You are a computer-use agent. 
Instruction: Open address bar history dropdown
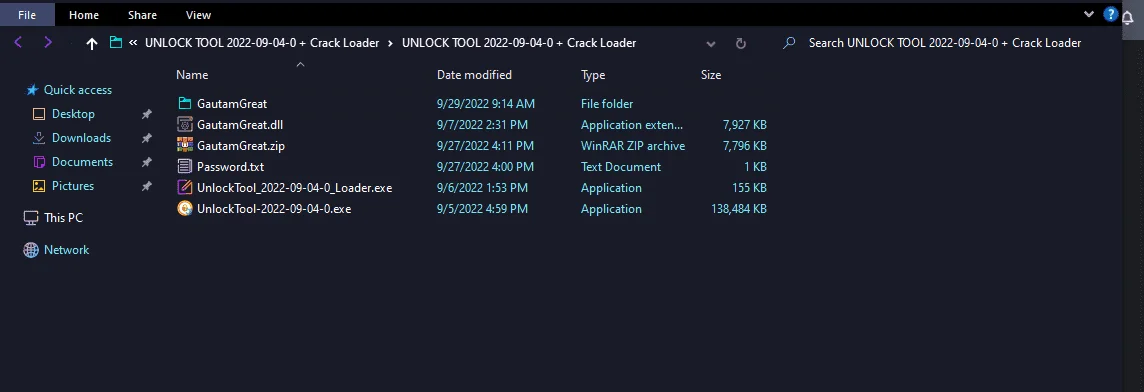(711, 43)
